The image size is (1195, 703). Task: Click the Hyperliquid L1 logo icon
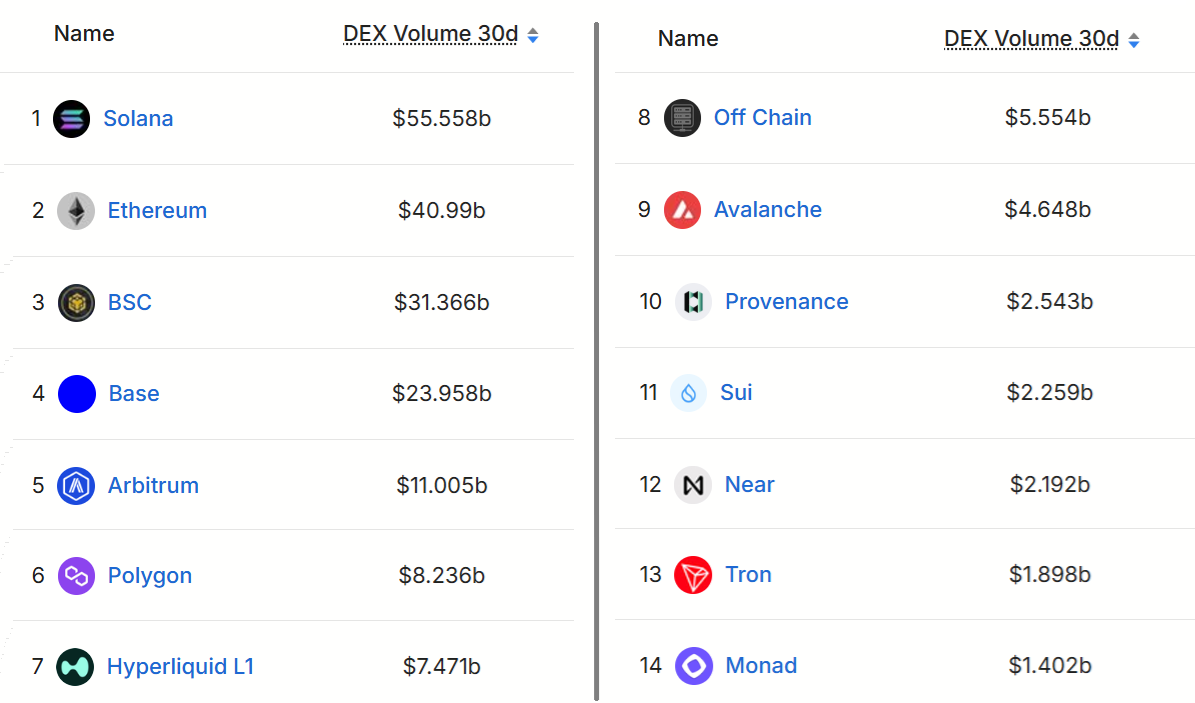click(x=76, y=667)
